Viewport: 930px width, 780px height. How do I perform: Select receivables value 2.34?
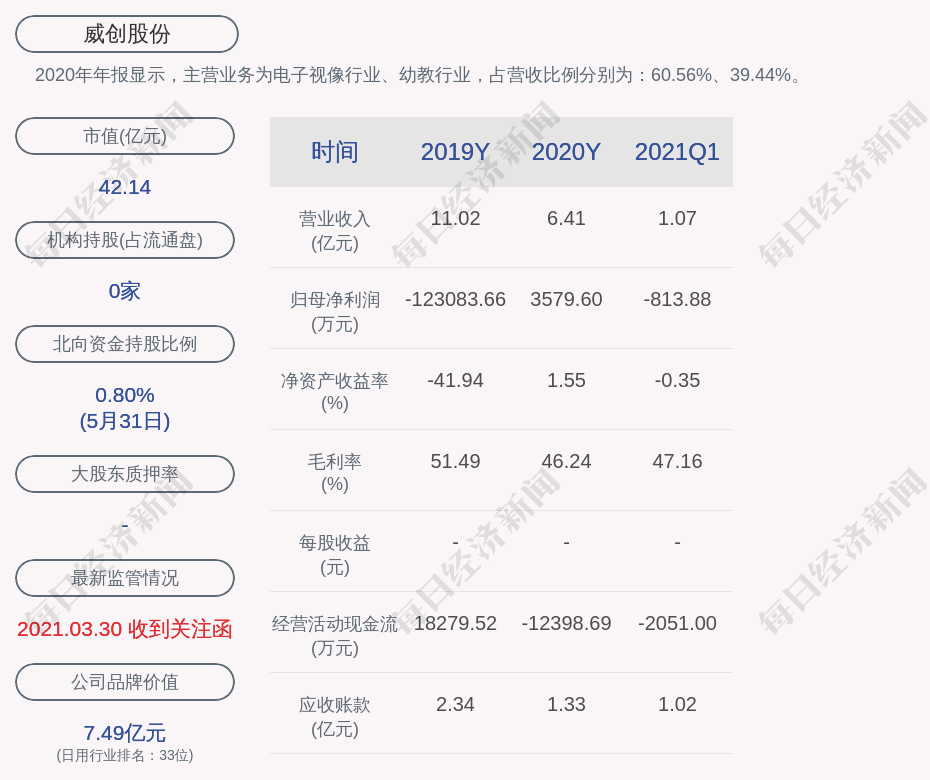click(x=455, y=705)
